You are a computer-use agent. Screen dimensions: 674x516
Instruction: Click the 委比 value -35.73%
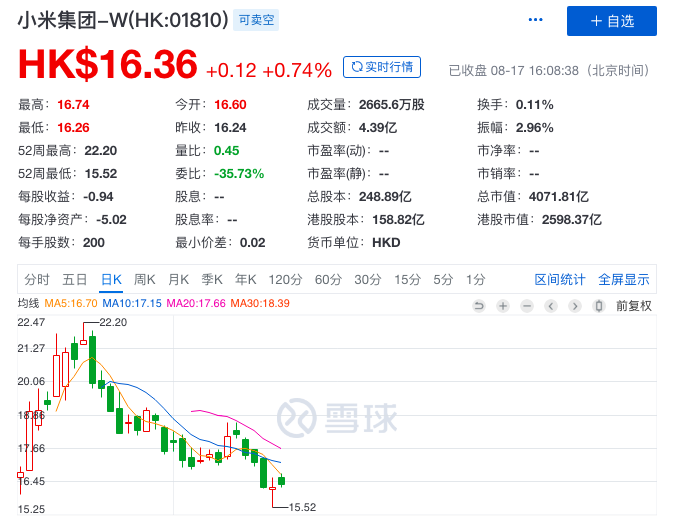coord(239,174)
